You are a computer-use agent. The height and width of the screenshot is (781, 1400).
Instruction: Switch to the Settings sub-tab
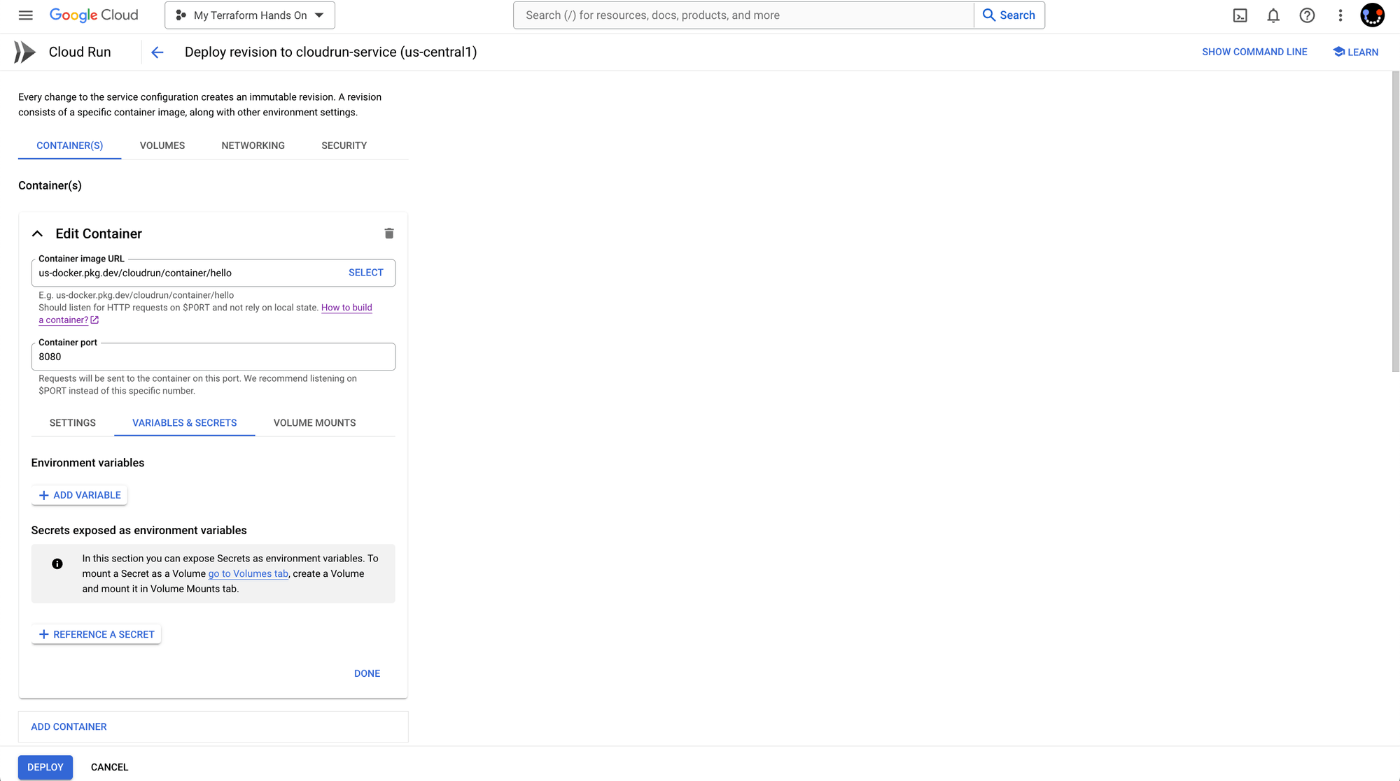(x=73, y=423)
